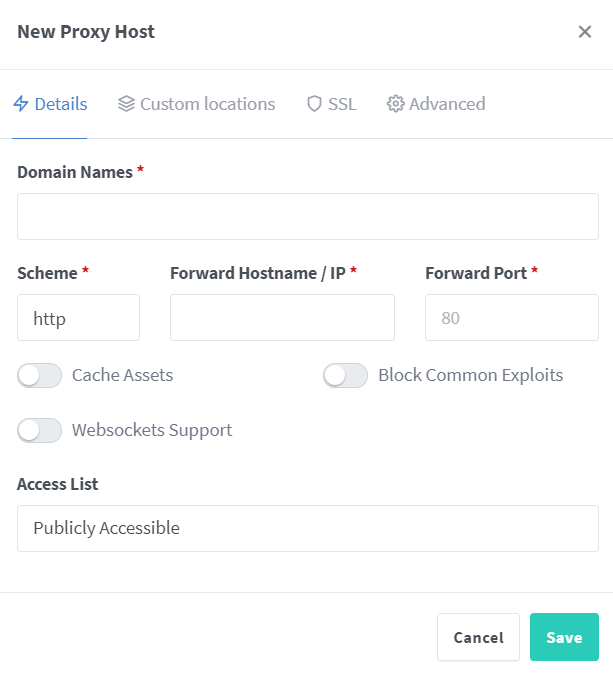
Task: Open the Domain Names tag selector
Action: [x=308, y=216]
